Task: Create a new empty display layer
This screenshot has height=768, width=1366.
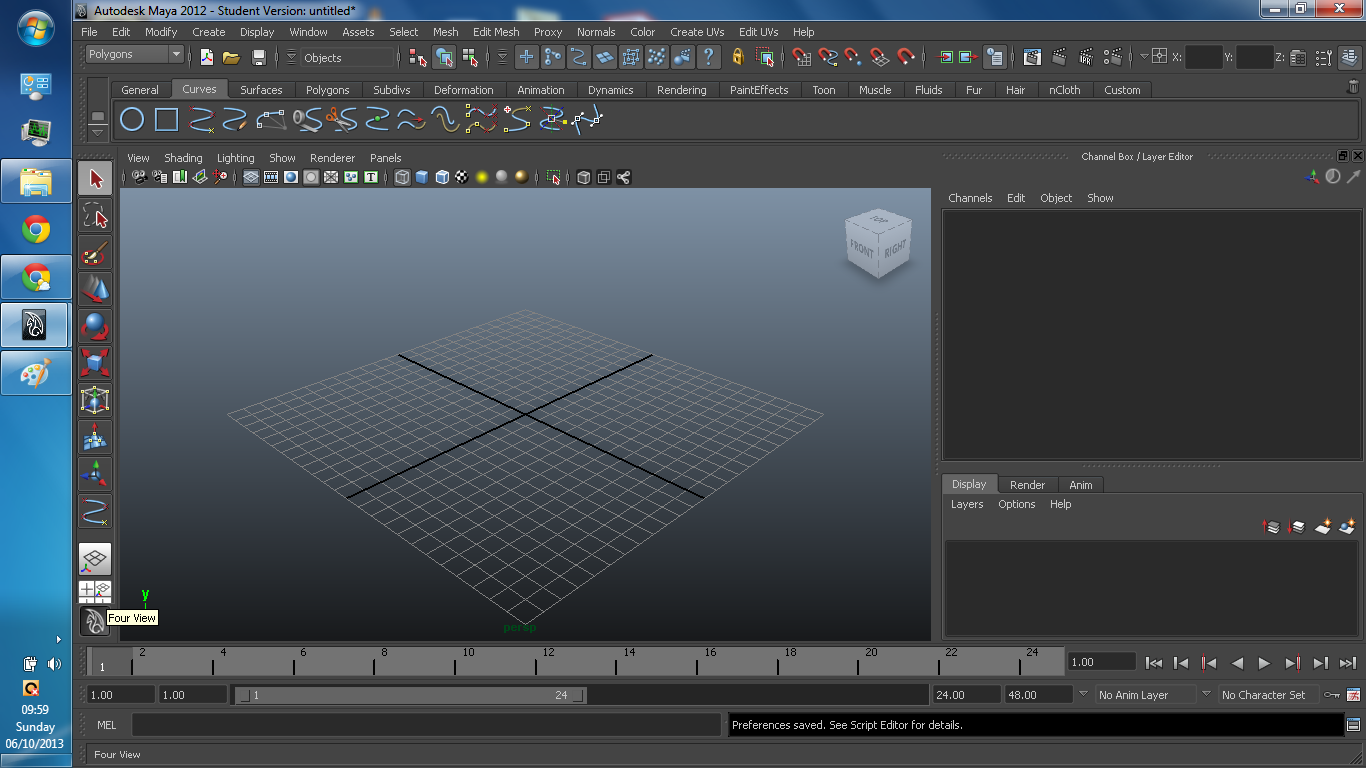Action: coord(1322,526)
